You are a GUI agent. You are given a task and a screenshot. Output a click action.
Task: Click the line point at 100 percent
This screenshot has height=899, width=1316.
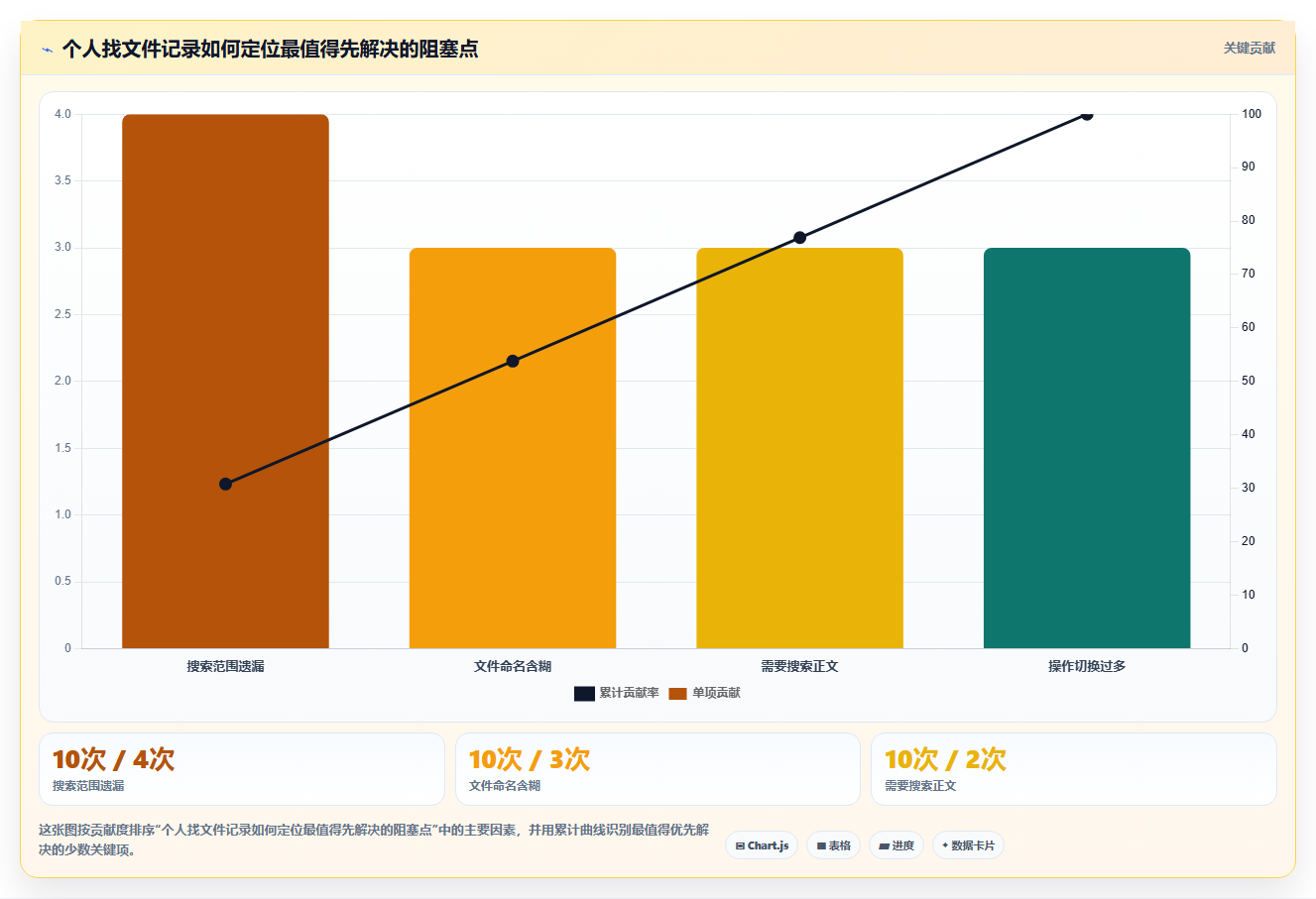1087,114
